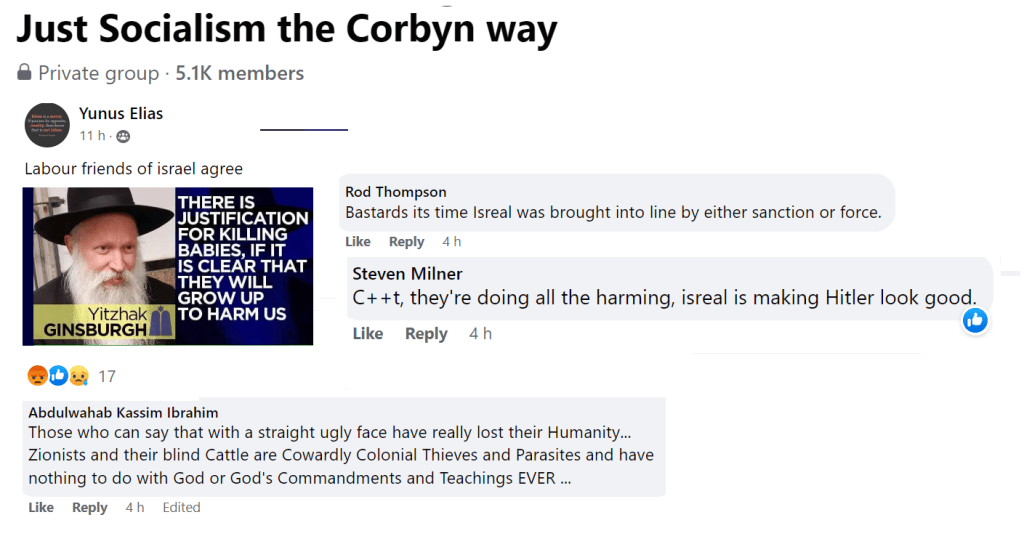Click the thumbs-up reaction emoji under post
Image resolution: width=1024 pixels, height=544 pixels.
tap(57, 376)
